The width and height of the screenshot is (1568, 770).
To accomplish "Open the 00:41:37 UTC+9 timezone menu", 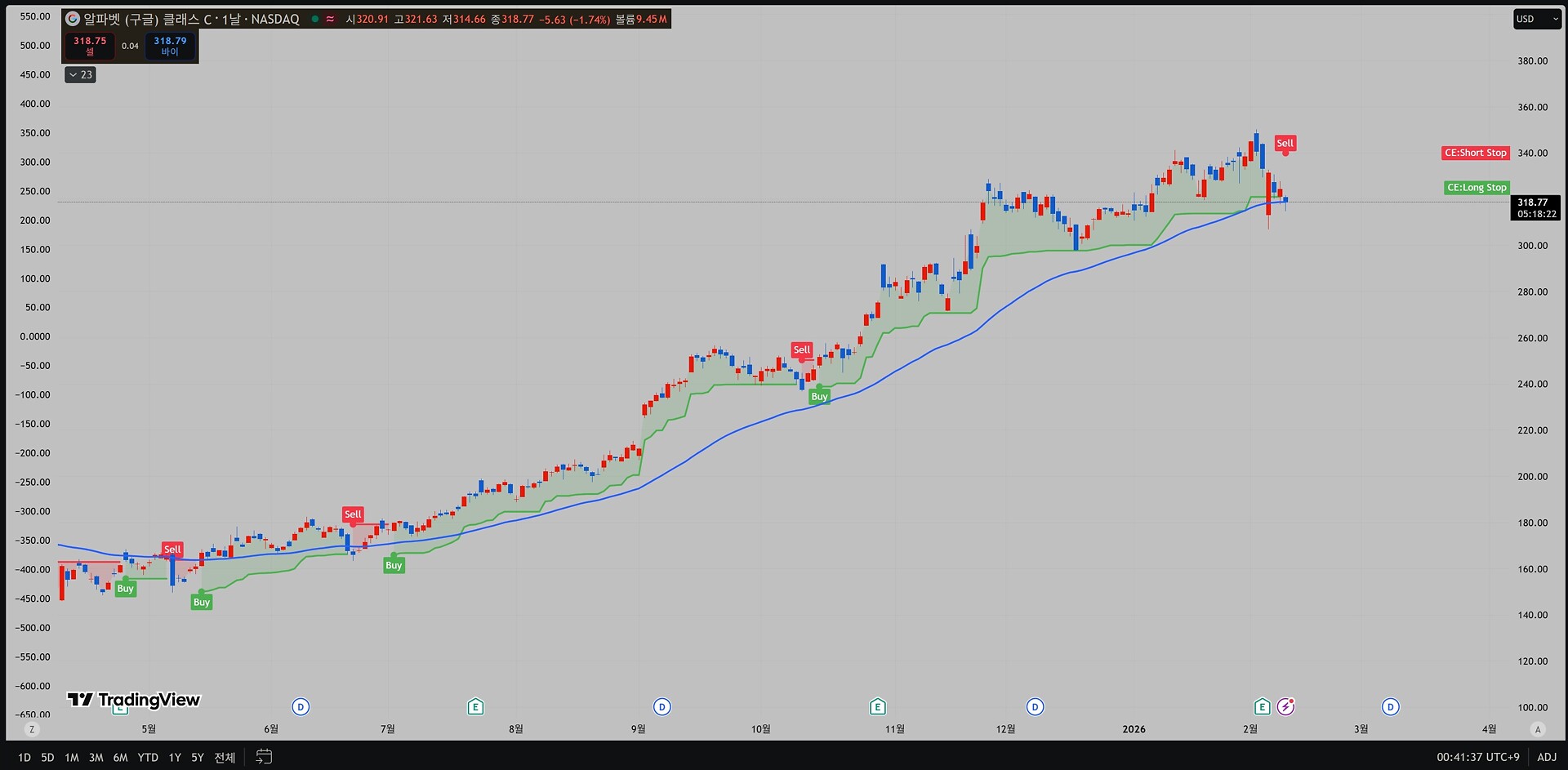I will coord(1478,757).
